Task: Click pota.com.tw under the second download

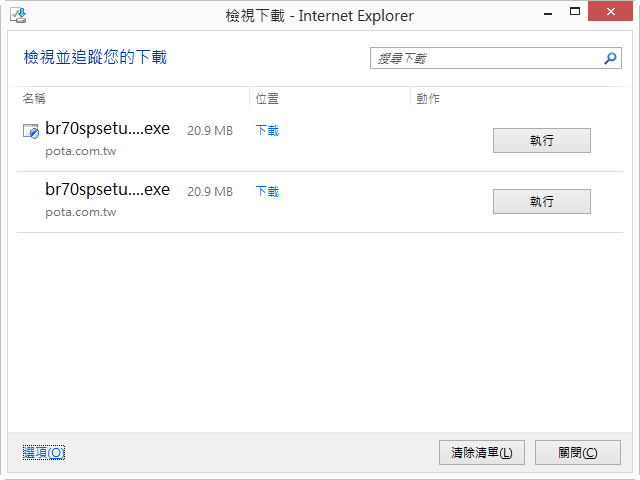Action: click(80, 212)
